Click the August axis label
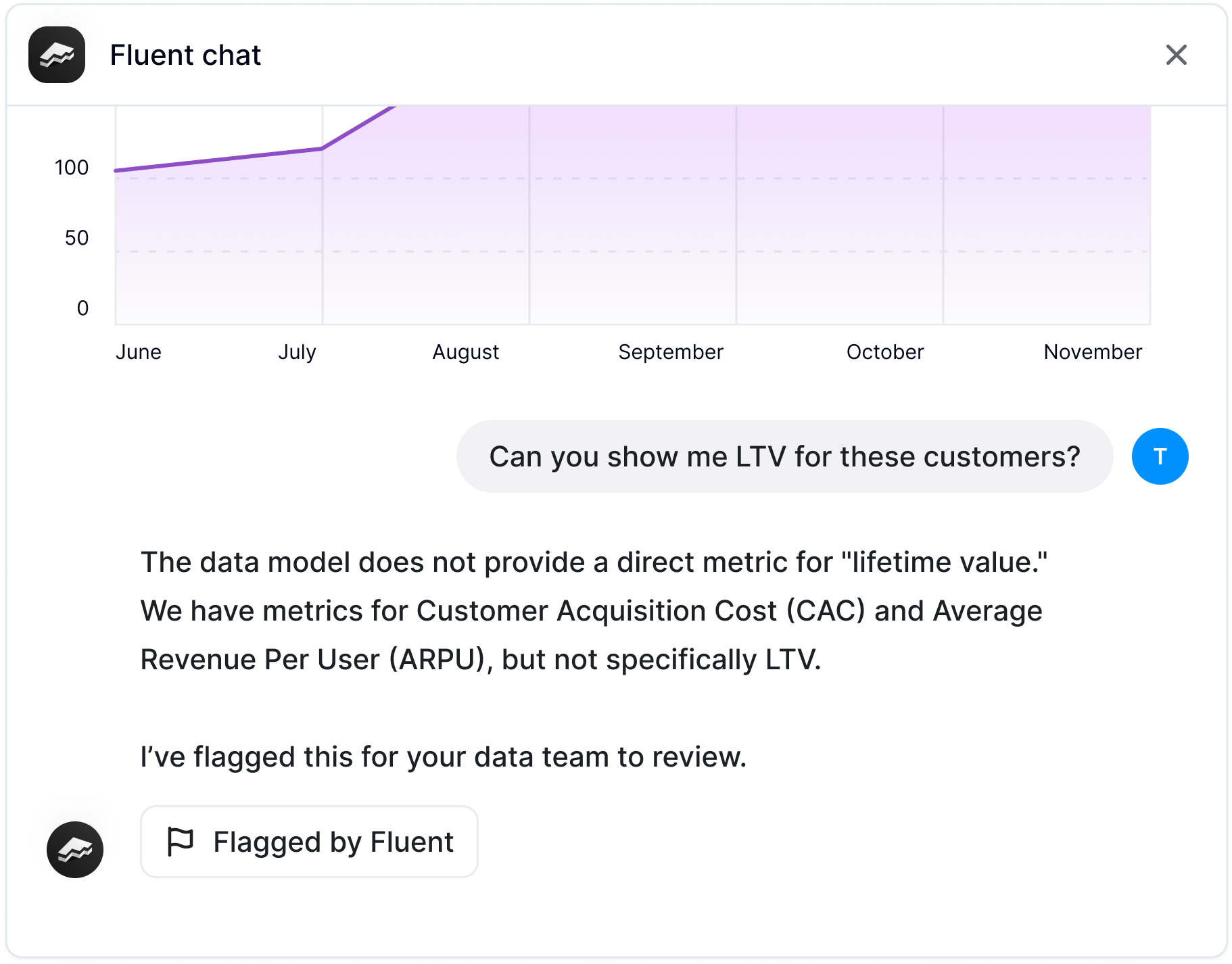The image size is (1232, 964). point(465,352)
